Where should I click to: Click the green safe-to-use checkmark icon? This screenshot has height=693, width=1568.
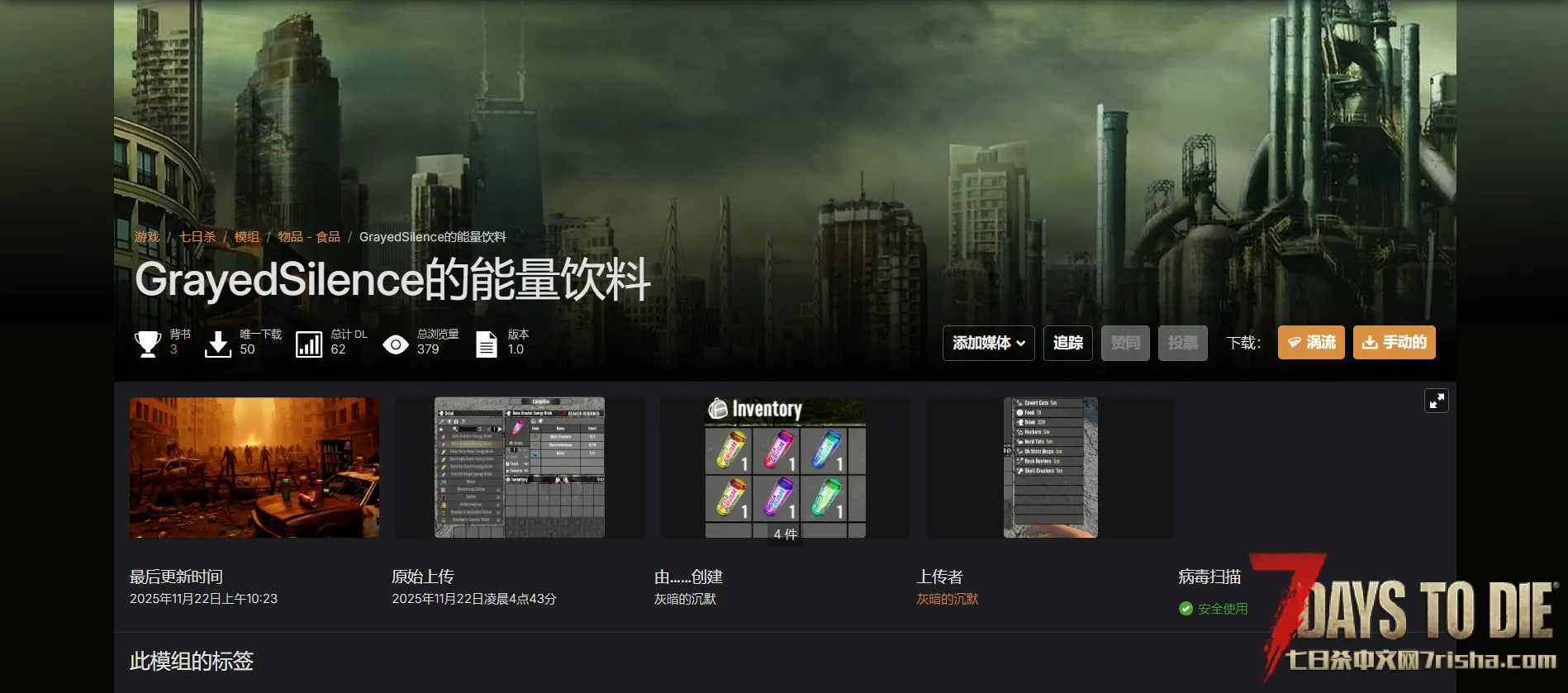1186,609
